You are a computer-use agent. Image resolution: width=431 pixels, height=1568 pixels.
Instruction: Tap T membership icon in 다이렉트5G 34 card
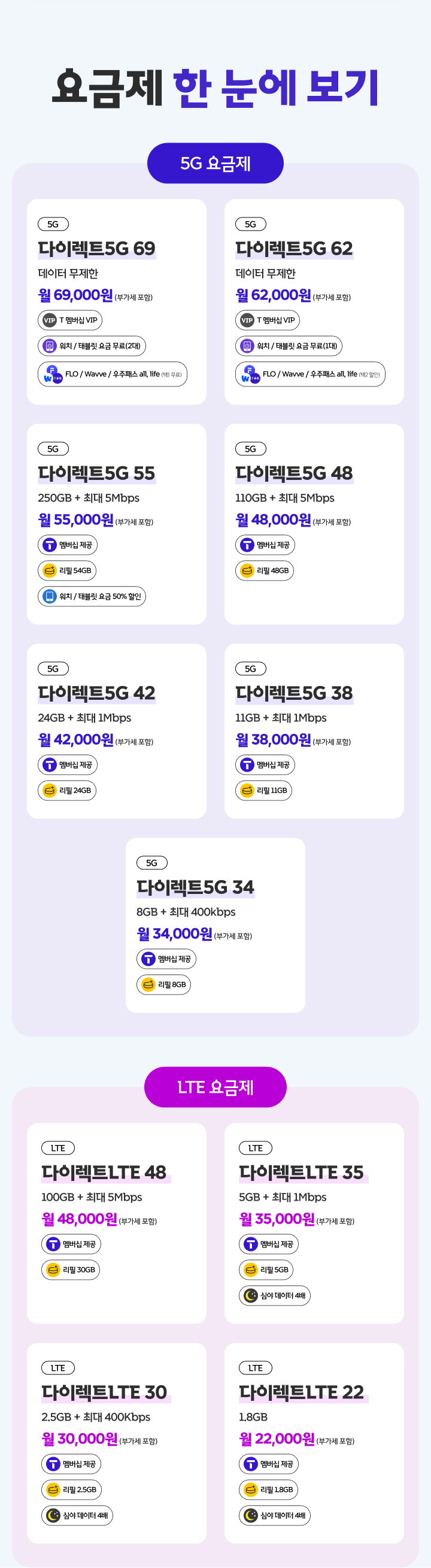point(148,959)
